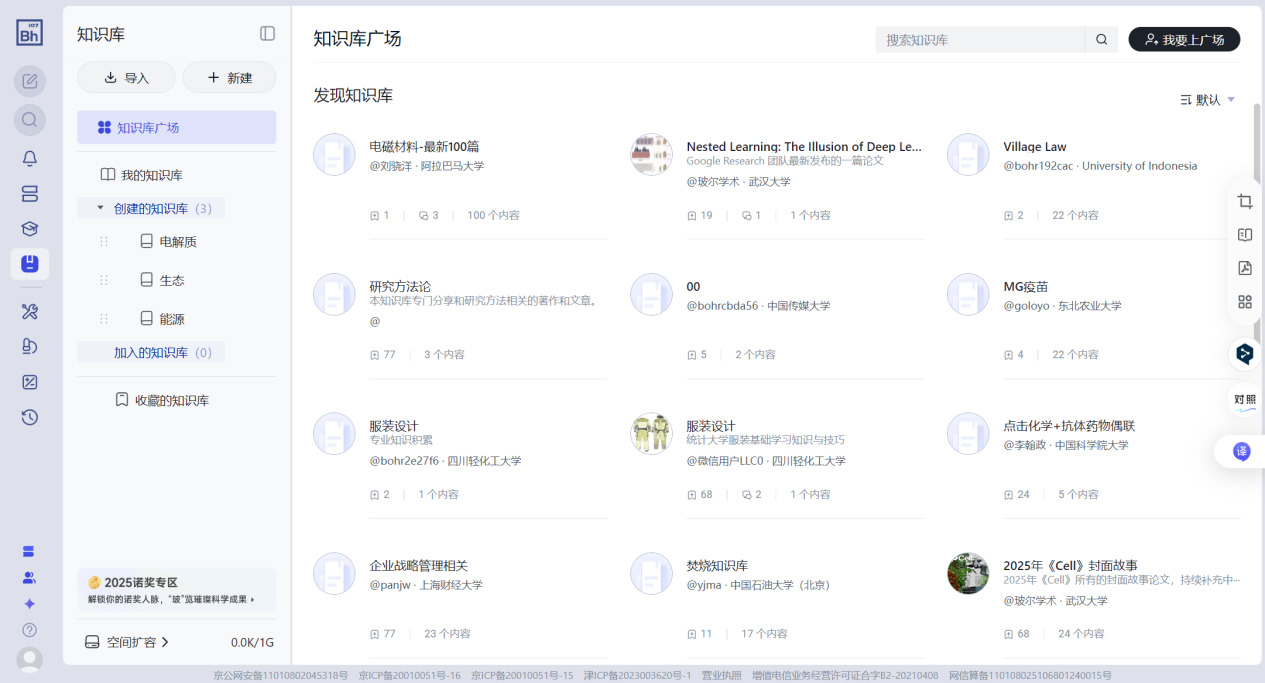This screenshot has width=1265, height=683.
Task: Click the bell notifications icon in left rail
Action: 30,158
